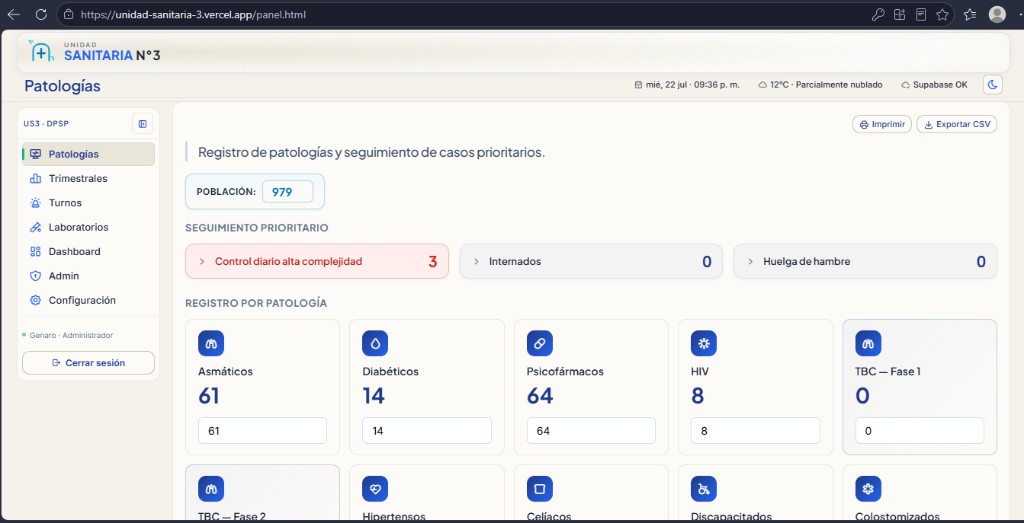
Task: Click the Diabéticos droplet icon
Action: [376, 343]
